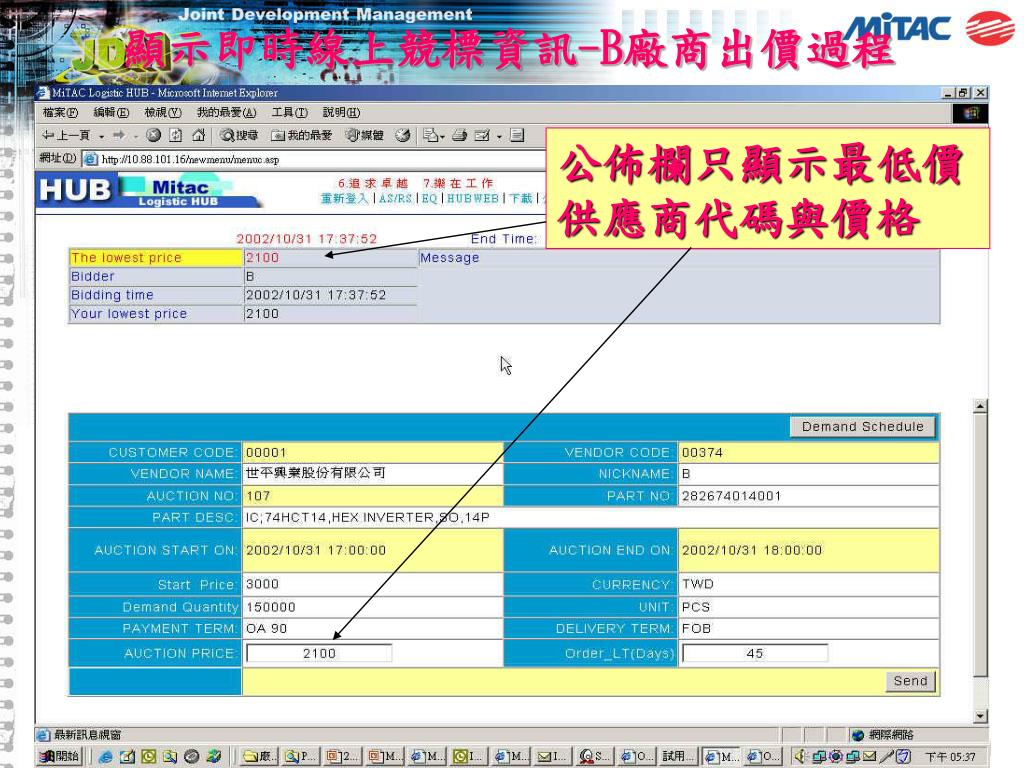Click the Back arrow (上一頁) toolbar button

(x=66, y=135)
